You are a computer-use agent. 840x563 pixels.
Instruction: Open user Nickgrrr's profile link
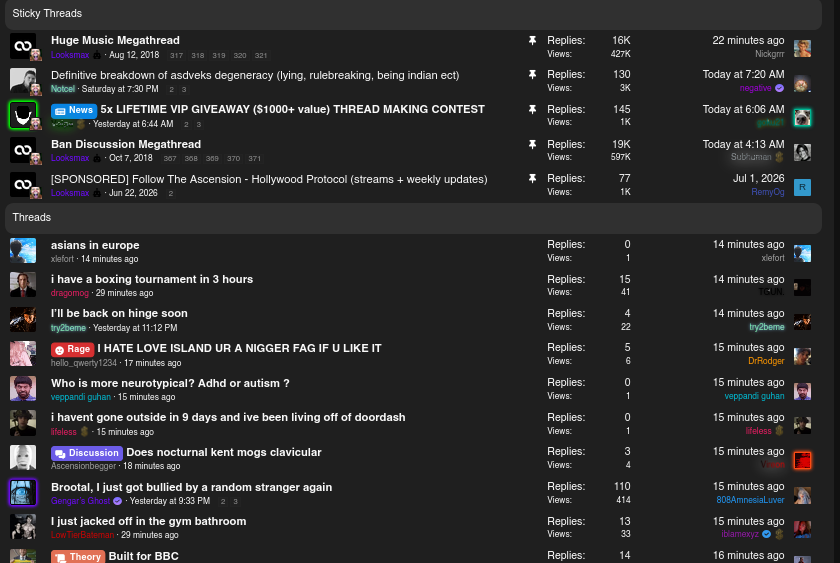click(769, 54)
